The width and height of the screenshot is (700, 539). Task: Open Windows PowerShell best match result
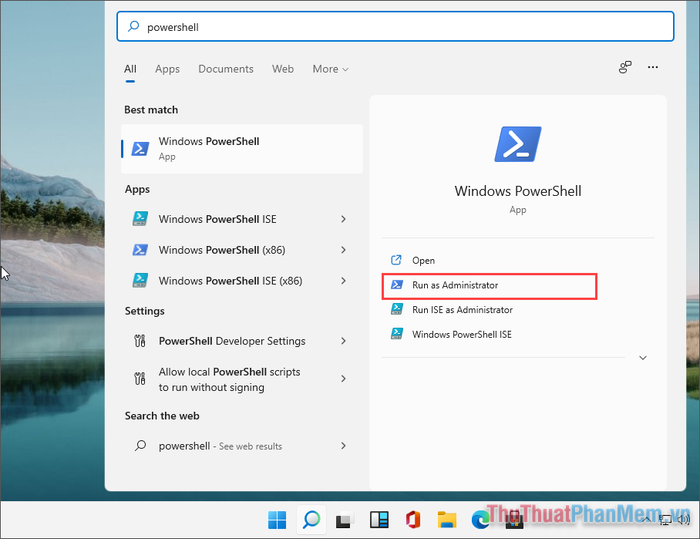click(x=242, y=149)
